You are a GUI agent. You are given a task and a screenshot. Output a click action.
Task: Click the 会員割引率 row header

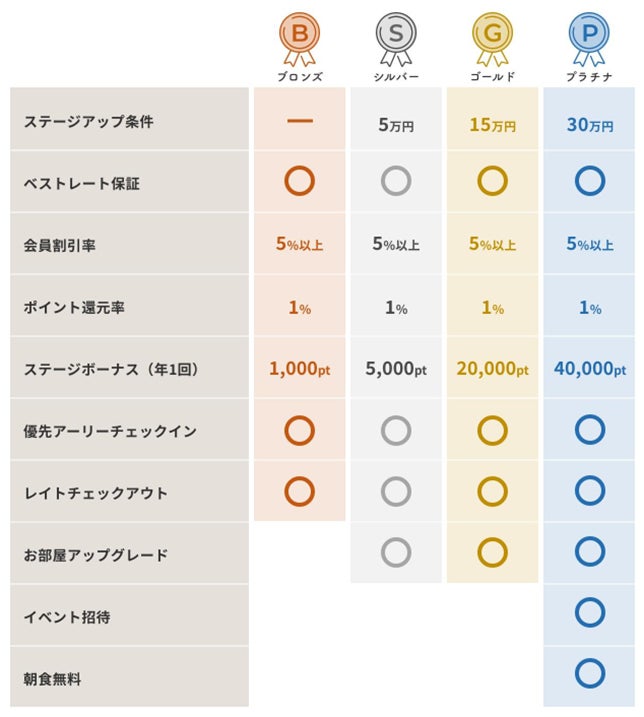click(60, 246)
